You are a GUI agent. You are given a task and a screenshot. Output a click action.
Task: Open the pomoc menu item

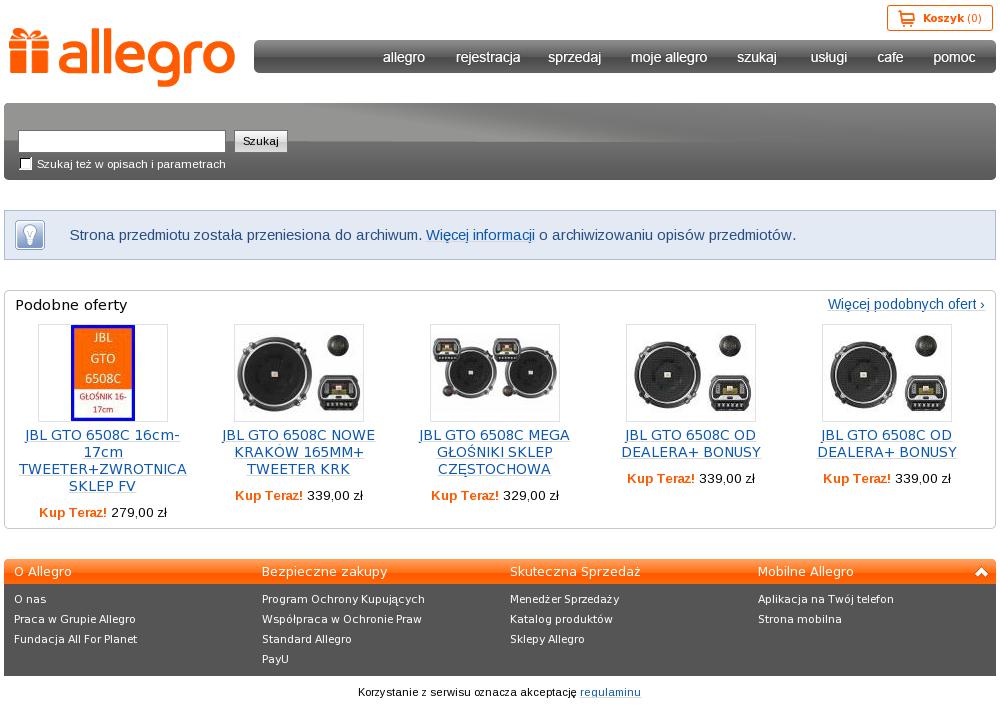point(954,57)
